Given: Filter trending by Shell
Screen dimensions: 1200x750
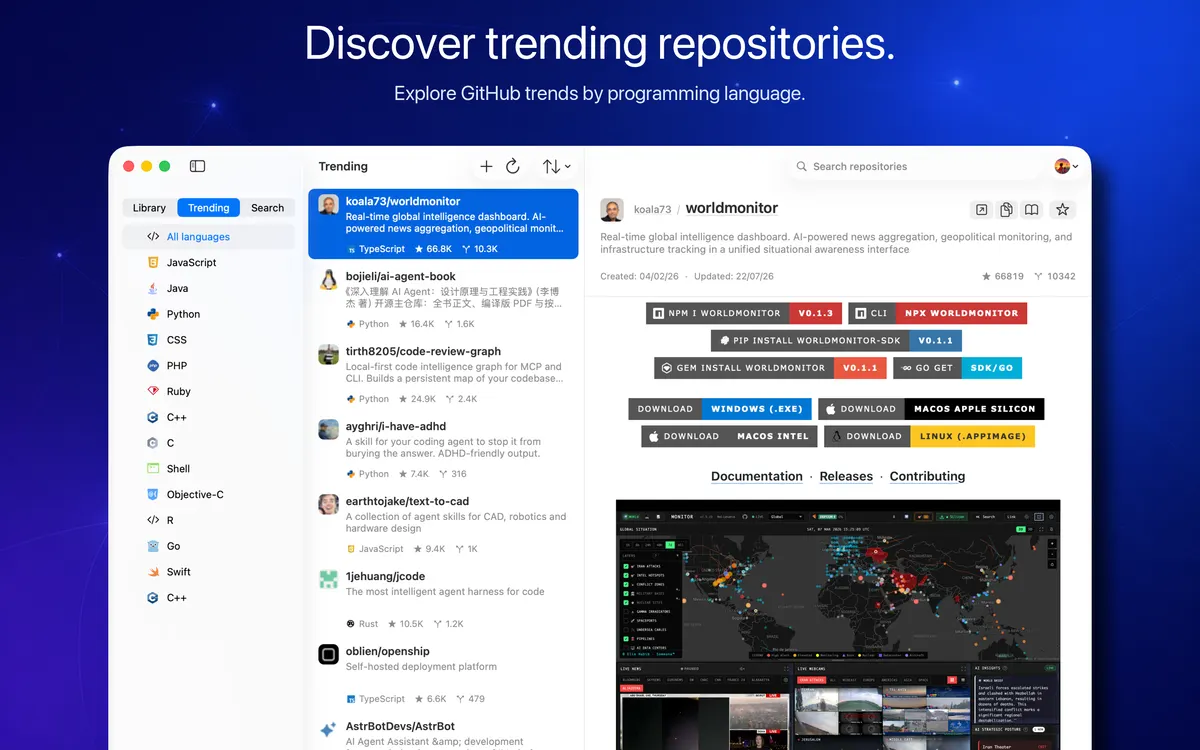Looking at the screenshot, I should click(208, 469).
